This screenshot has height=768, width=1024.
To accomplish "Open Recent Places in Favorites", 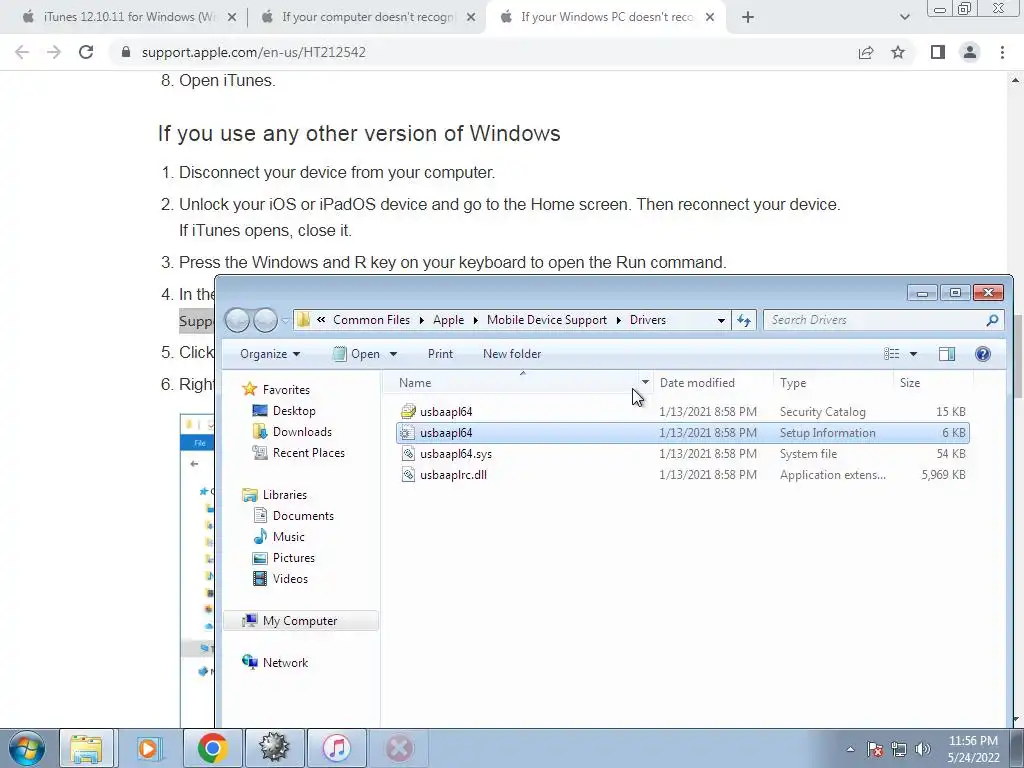I will point(308,453).
